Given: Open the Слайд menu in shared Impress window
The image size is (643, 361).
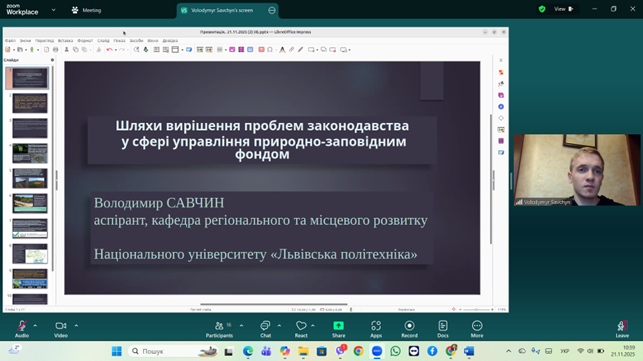Looking at the screenshot, I should pyautogui.click(x=103, y=41).
